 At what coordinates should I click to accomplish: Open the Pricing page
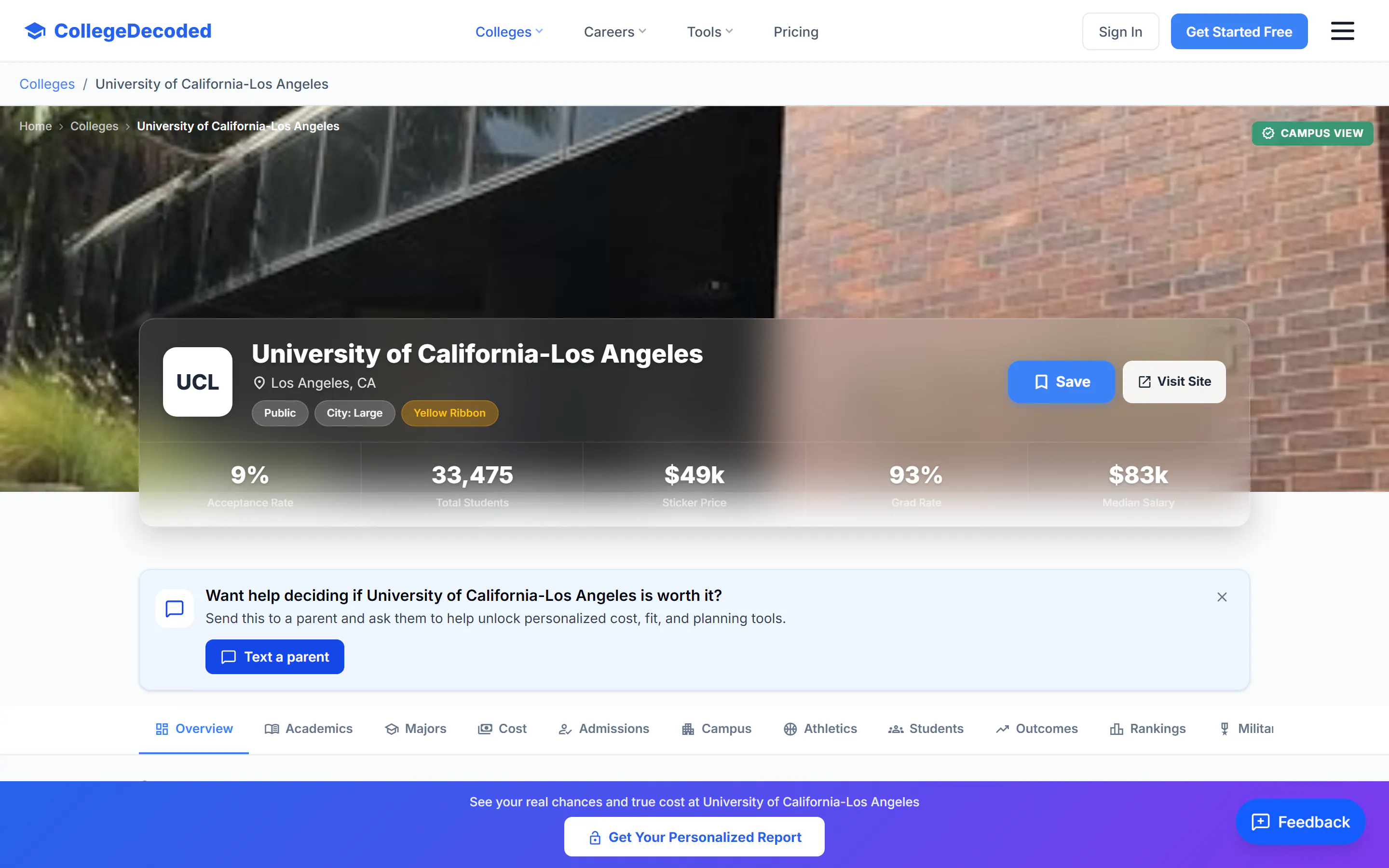(796, 31)
